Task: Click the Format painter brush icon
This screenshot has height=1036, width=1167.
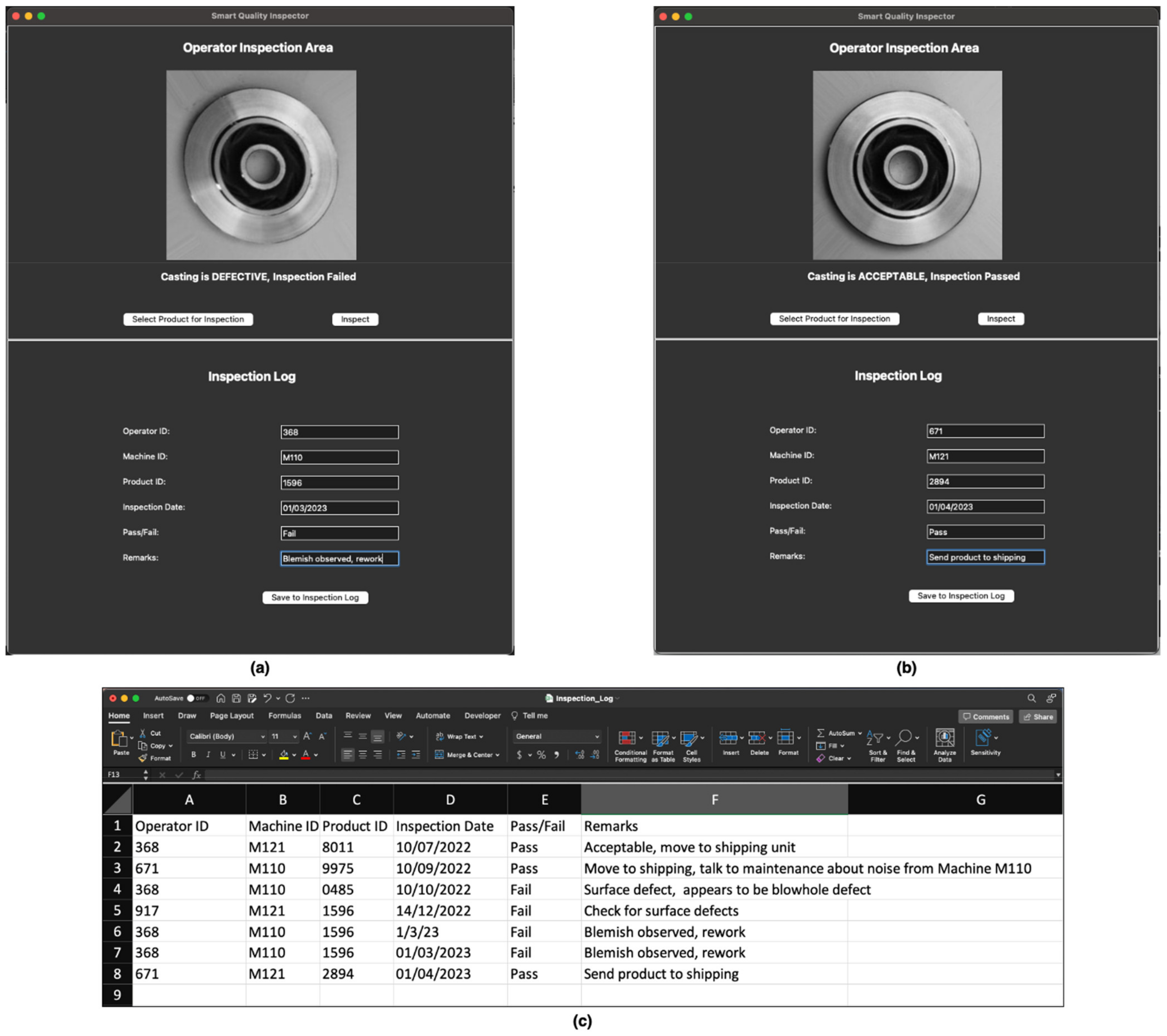Action: [143, 758]
